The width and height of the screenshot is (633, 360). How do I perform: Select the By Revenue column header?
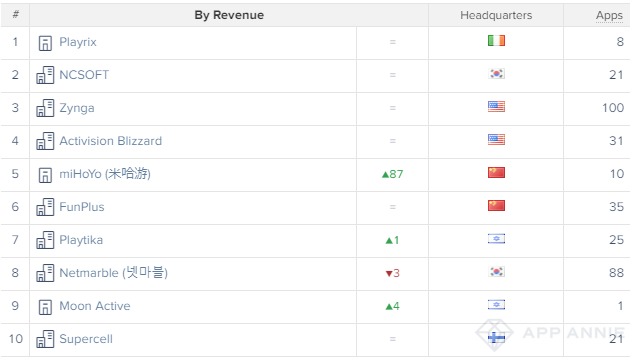229,15
